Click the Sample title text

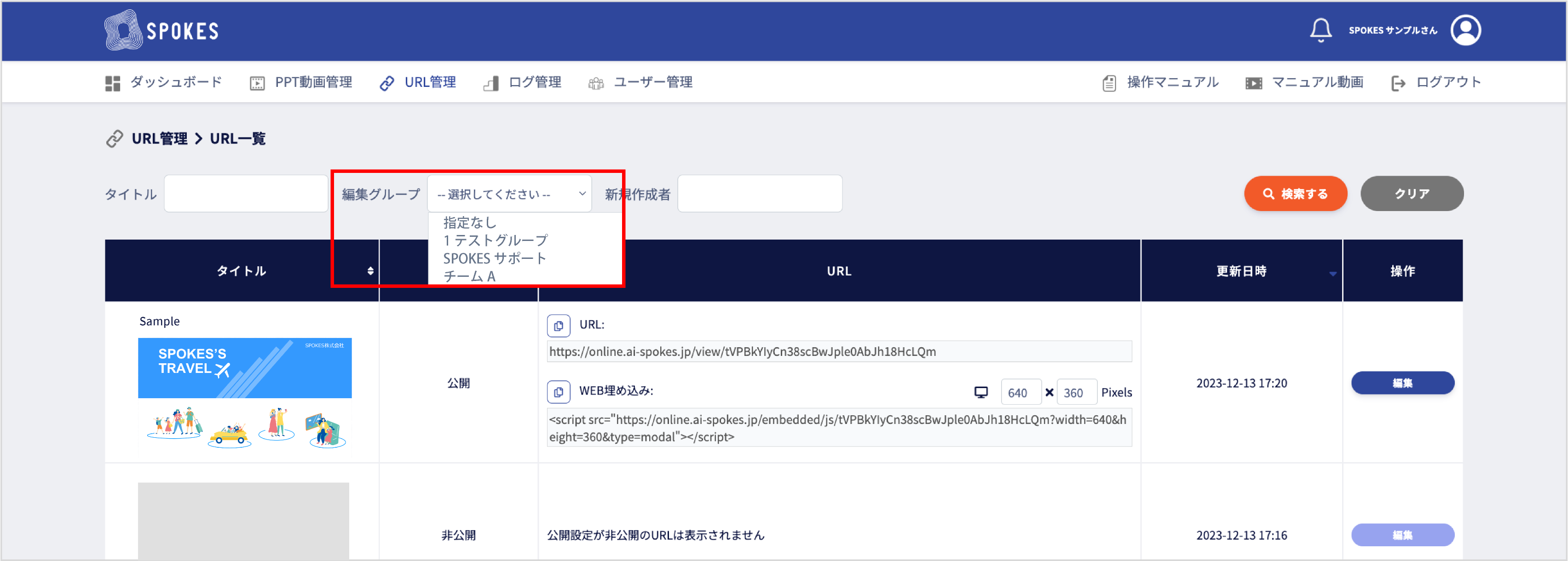click(160, 321)
